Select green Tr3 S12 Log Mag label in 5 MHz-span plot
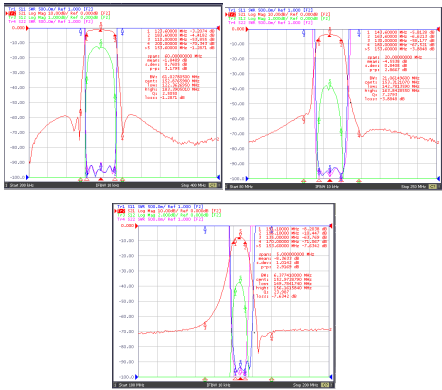Screen dimensions: 442x390 (x=169, y=215)
